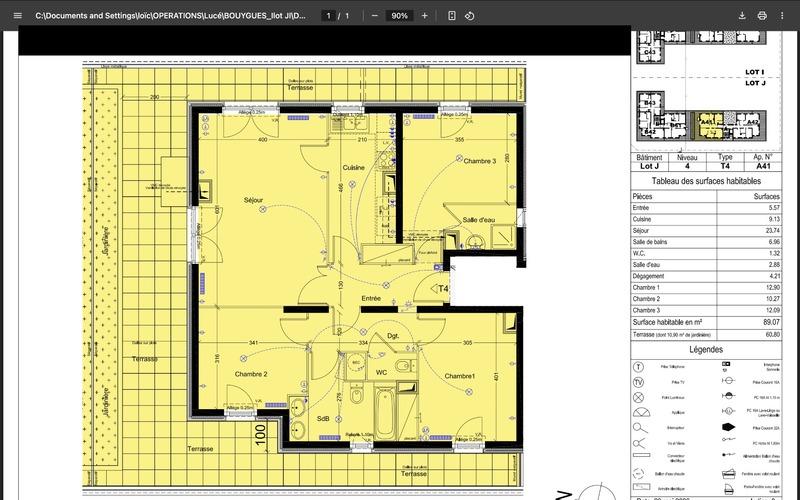The width and height of the screenshot is (800, 500).
Task: Zoom in with the plus button
Action: point(424,16)
